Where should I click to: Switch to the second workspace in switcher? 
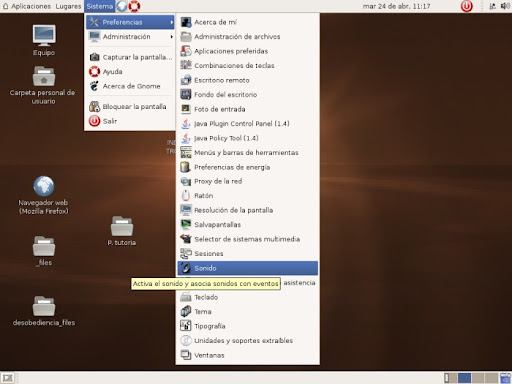tap(464, 378)
